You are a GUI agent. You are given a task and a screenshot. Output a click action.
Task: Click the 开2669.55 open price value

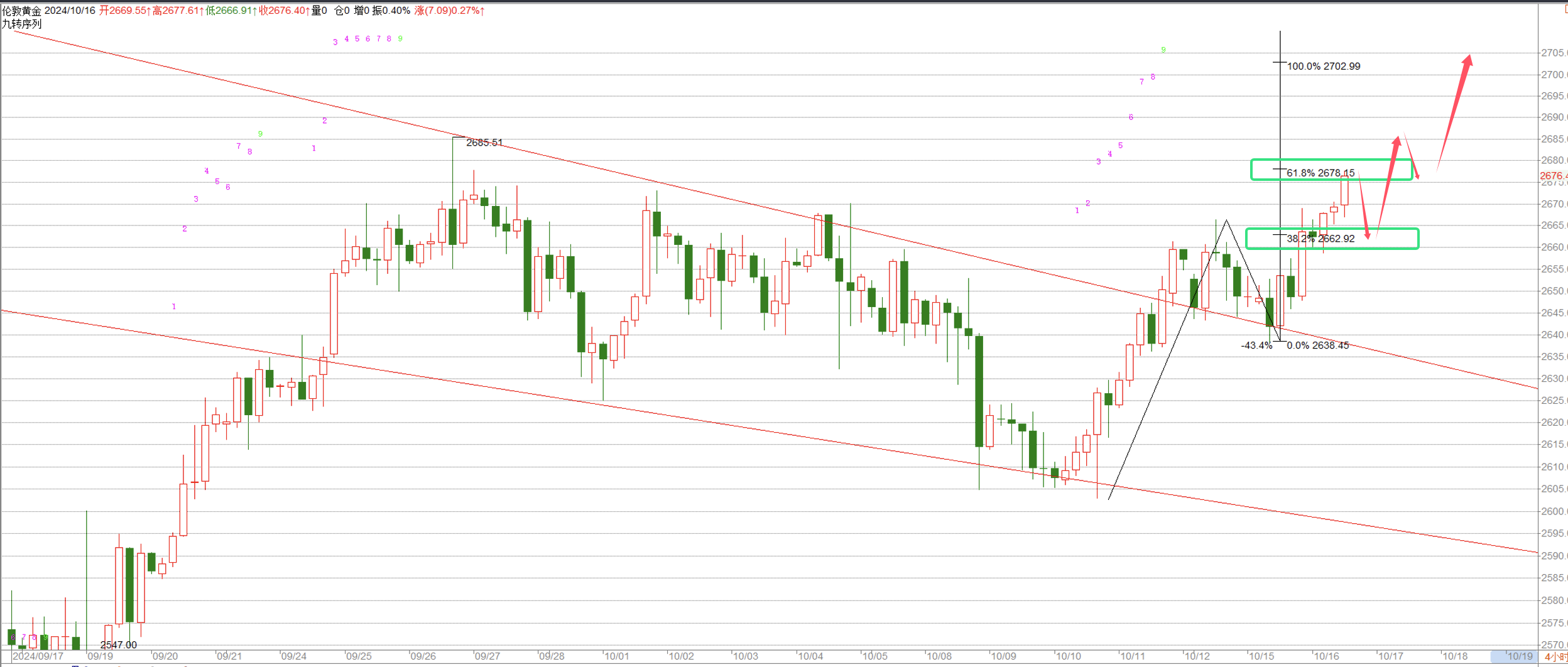point(124,11)
